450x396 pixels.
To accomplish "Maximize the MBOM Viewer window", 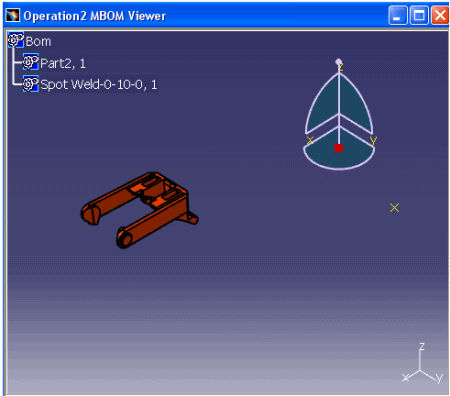I will coord(419,15).
